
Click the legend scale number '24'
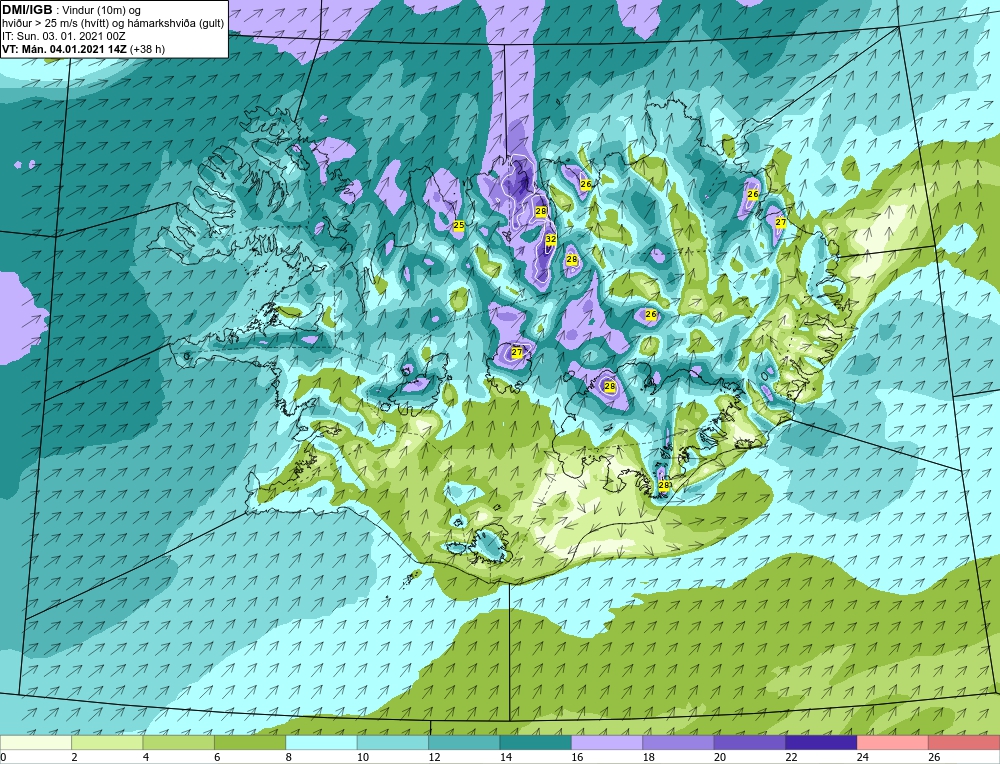click(862, 757)
